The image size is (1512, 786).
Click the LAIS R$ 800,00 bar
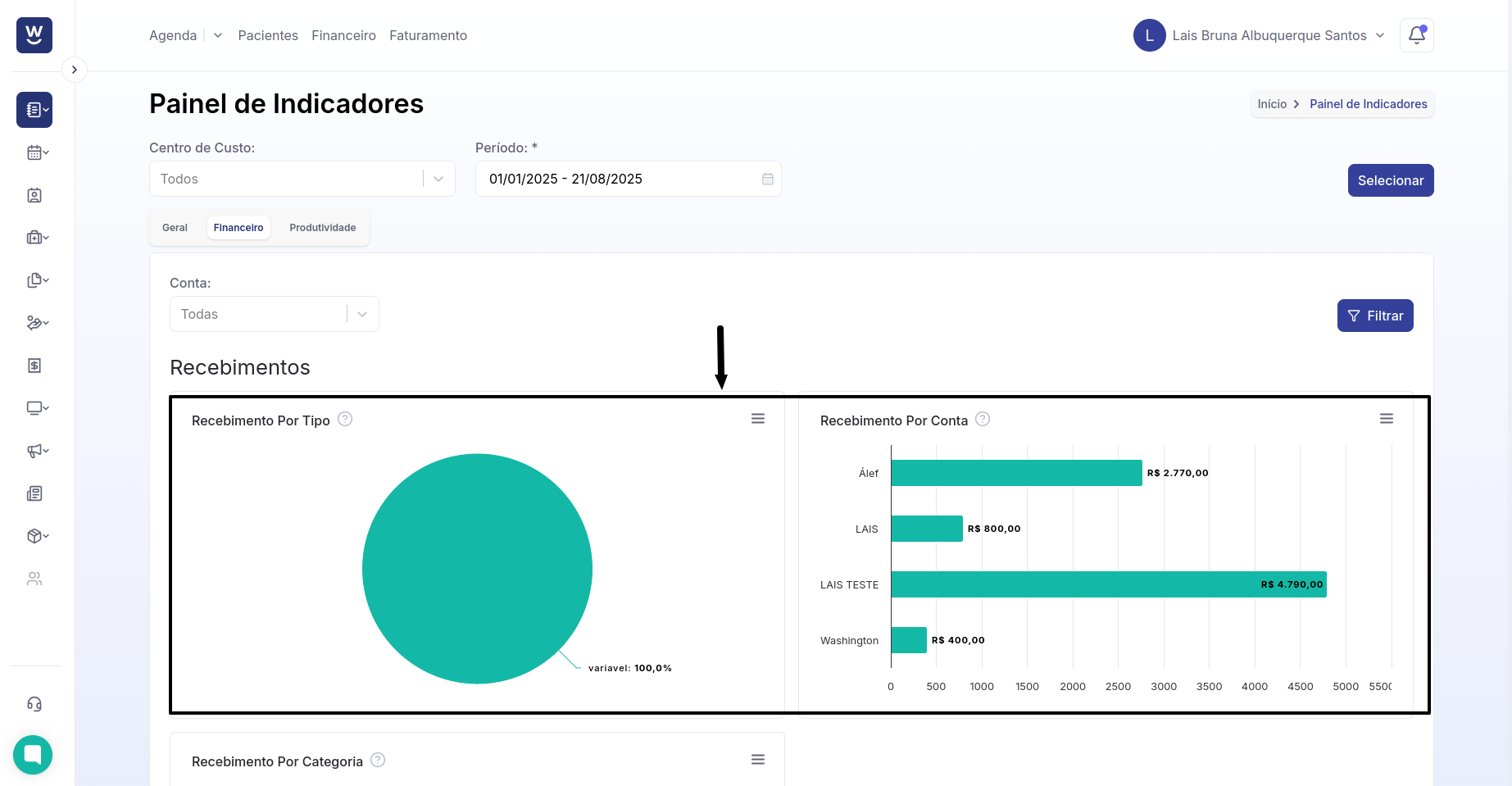coord(927,529)
